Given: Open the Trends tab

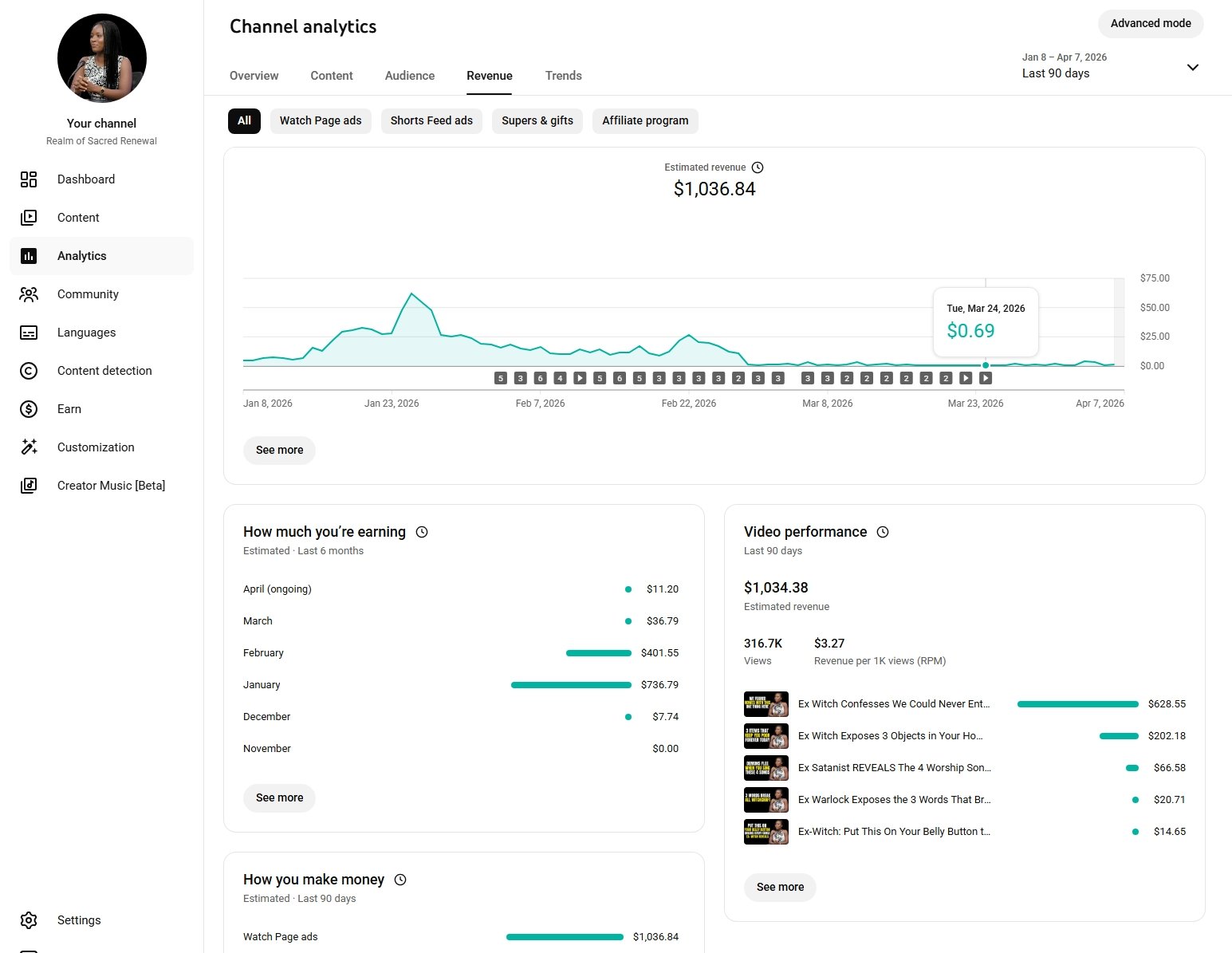Looking at the screenshot, I should pos(563,76).
